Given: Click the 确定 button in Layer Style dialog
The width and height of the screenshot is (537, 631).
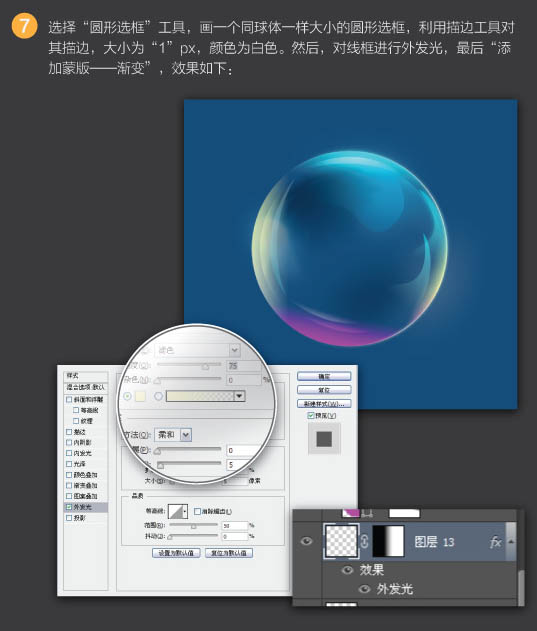Looking at the screenshot, I should pos(324,376).
